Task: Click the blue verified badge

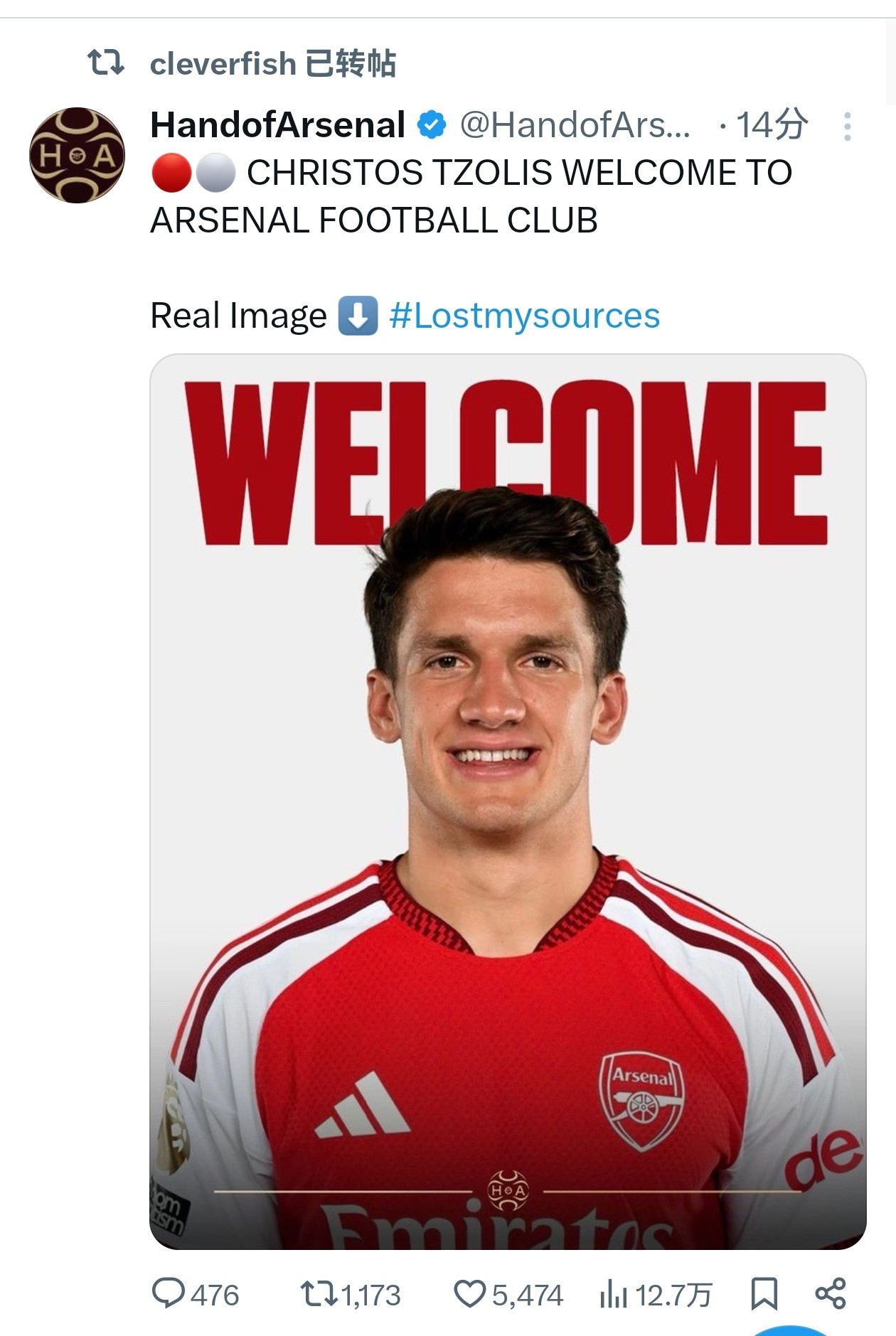Action: 432,125
